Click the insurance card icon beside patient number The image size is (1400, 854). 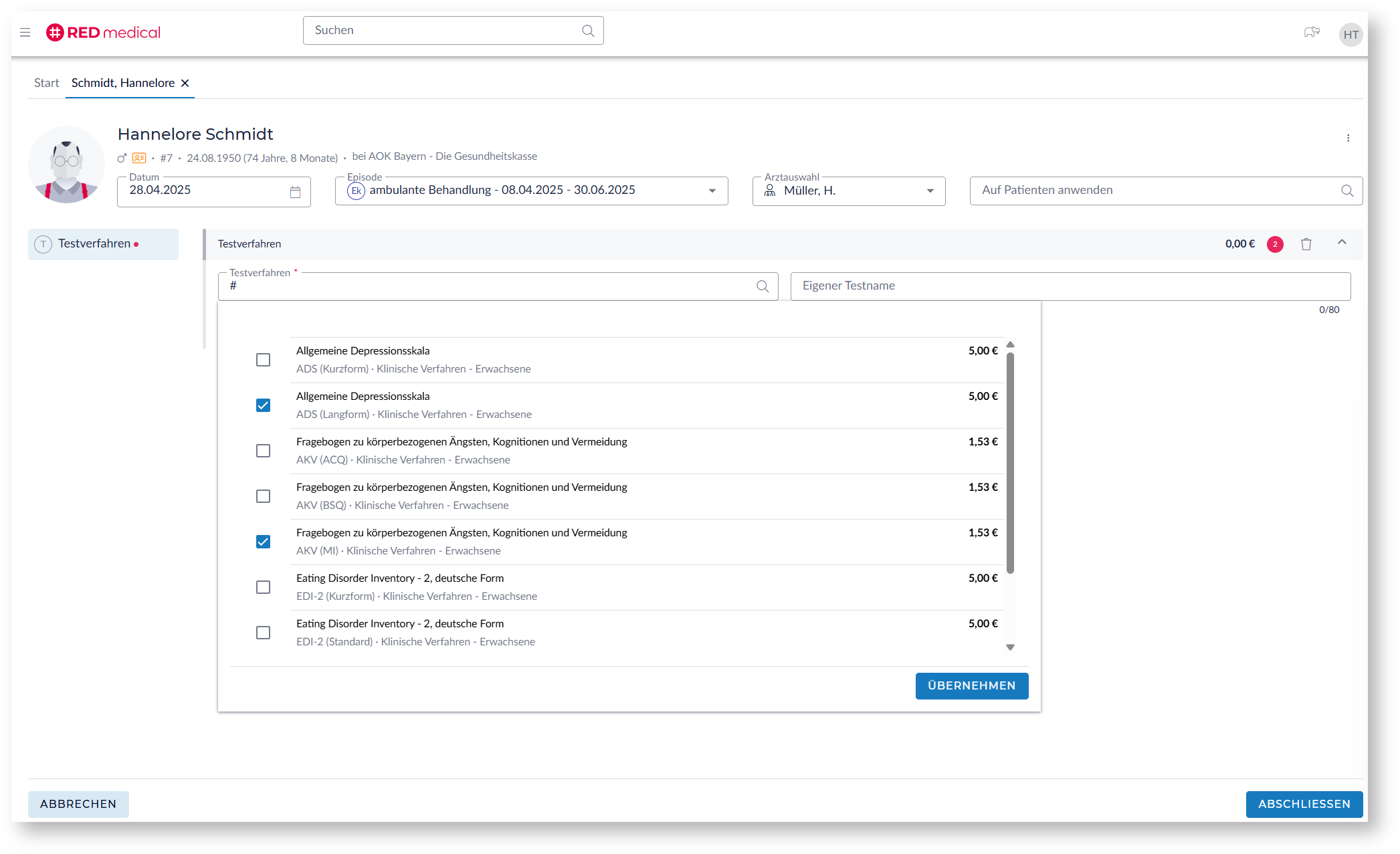139,158
